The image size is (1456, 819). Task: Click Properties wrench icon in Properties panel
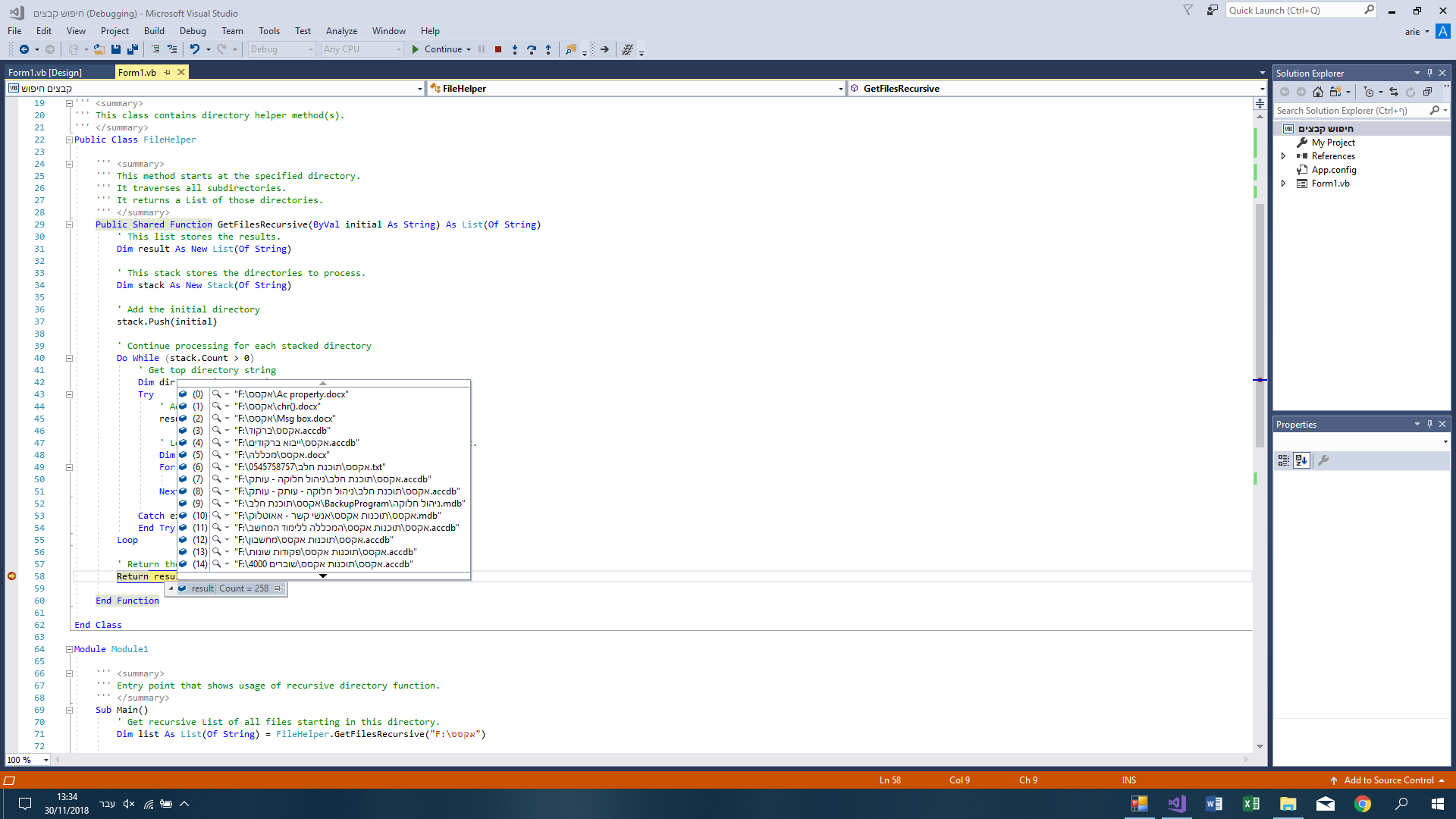(x=1323, y=460)
